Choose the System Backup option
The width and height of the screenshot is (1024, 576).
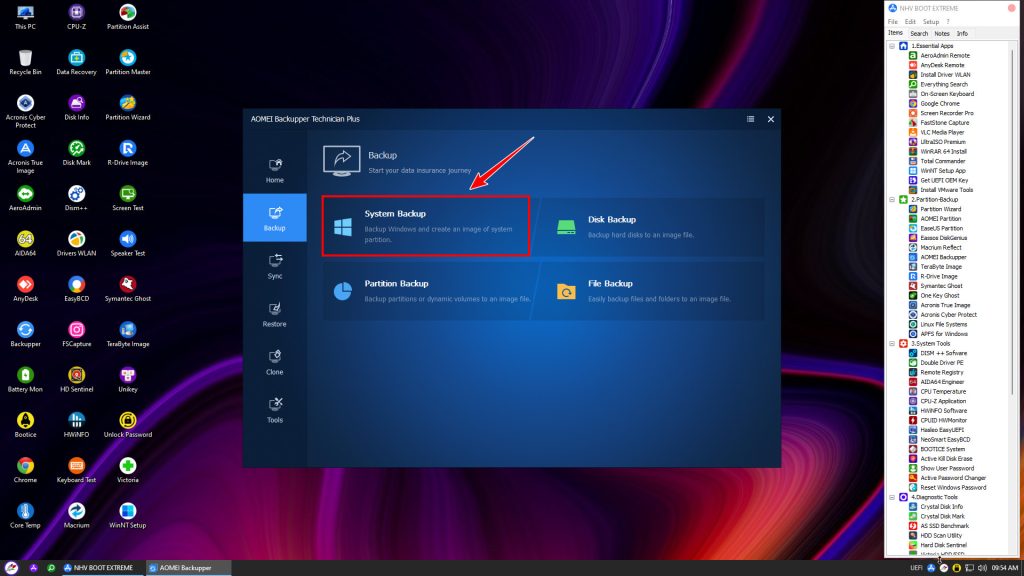(426, 226)
